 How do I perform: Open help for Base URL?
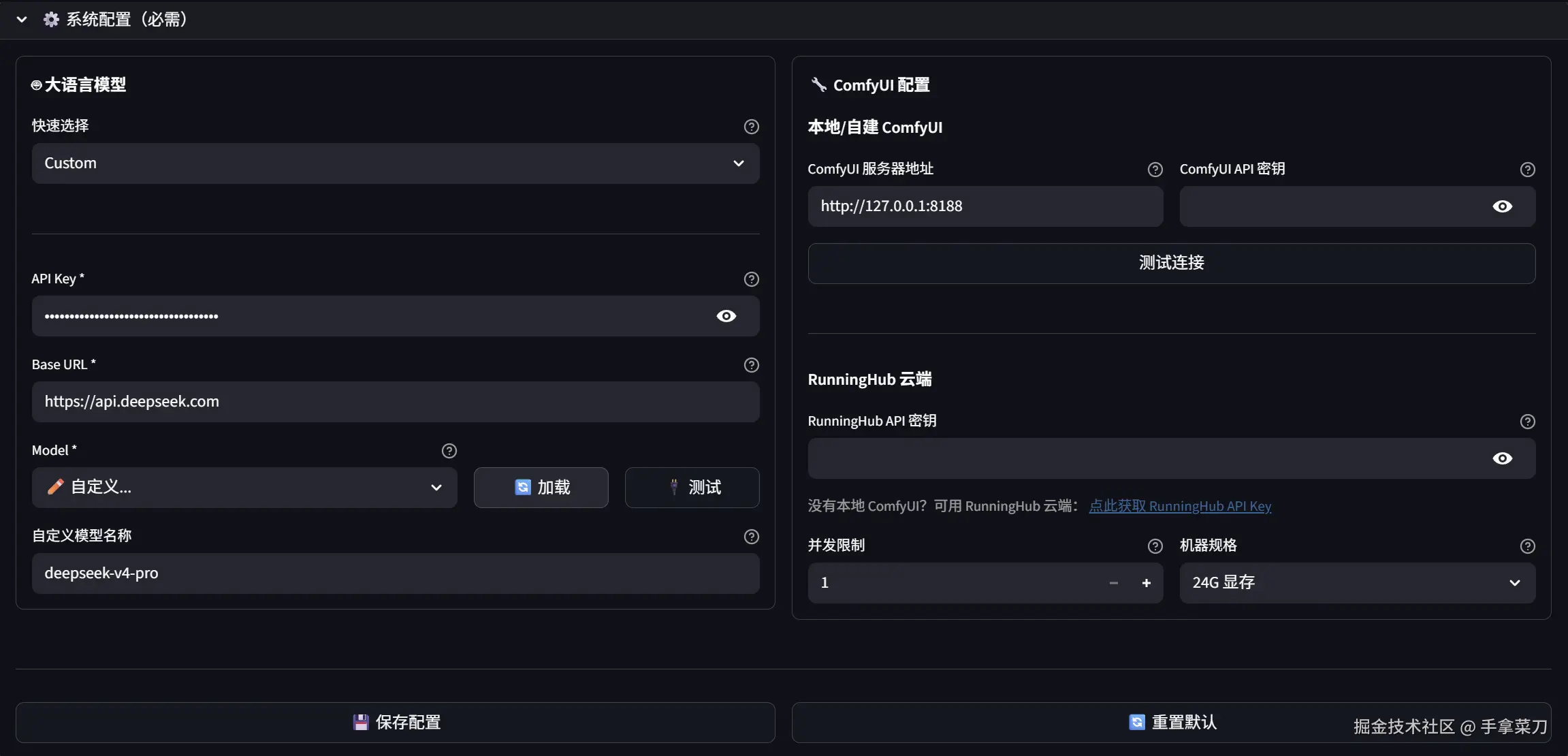click(751, 365)
